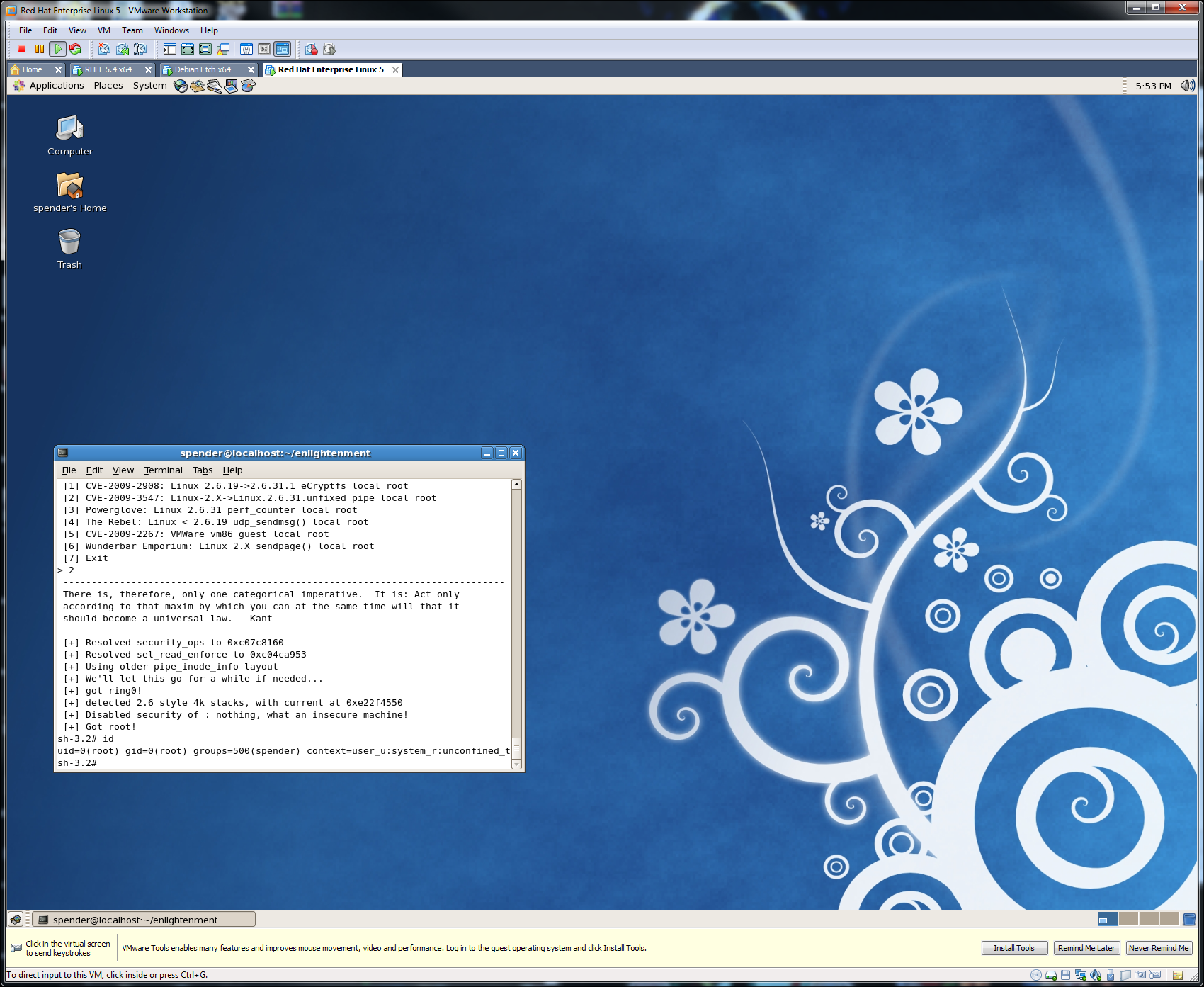Open the Trash applet in bottom panel
The width and height of the screenshot is (1204, 987).
tap(1189, 920)
